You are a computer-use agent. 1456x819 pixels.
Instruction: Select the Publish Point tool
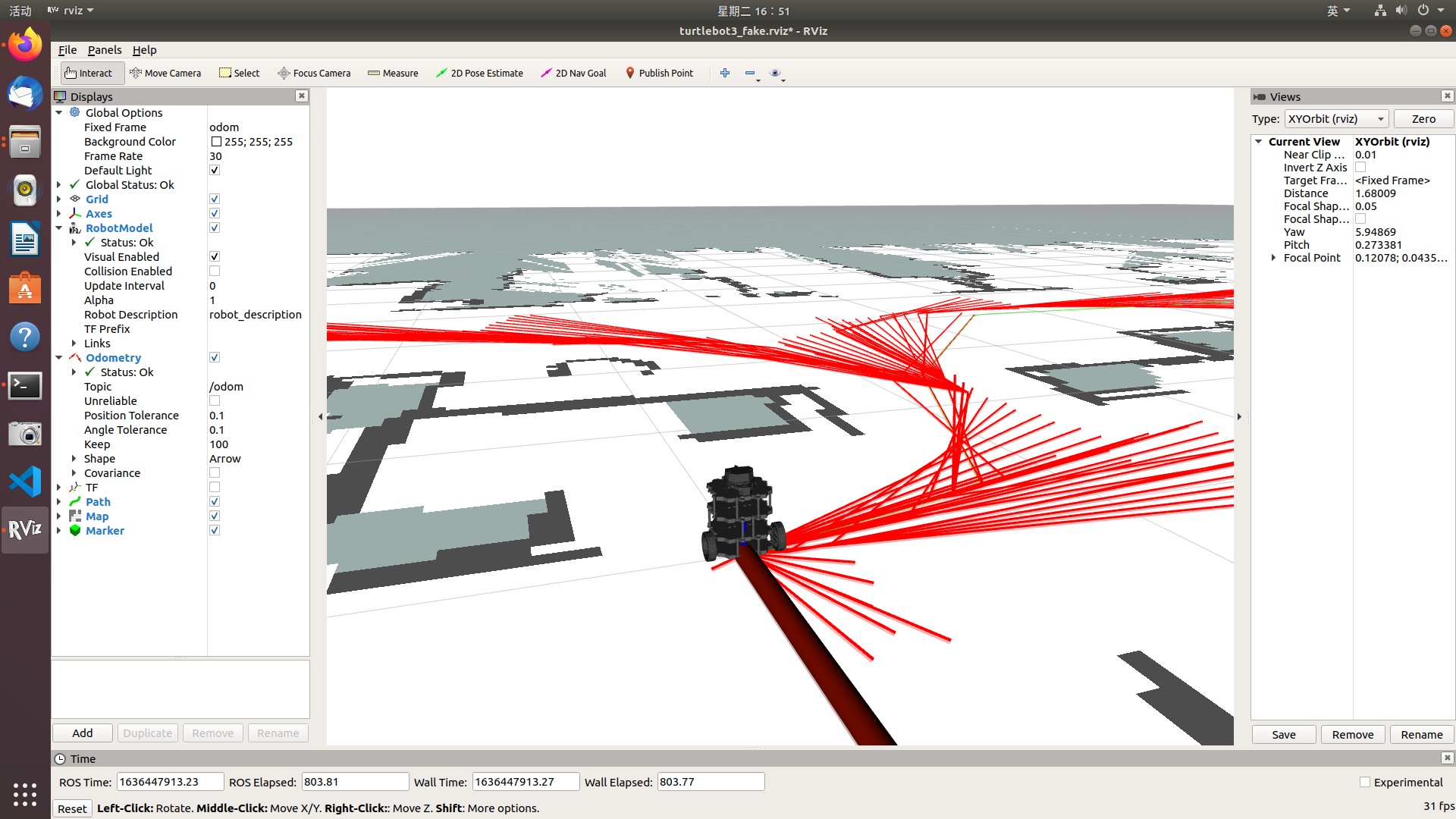tap(659, 73)
